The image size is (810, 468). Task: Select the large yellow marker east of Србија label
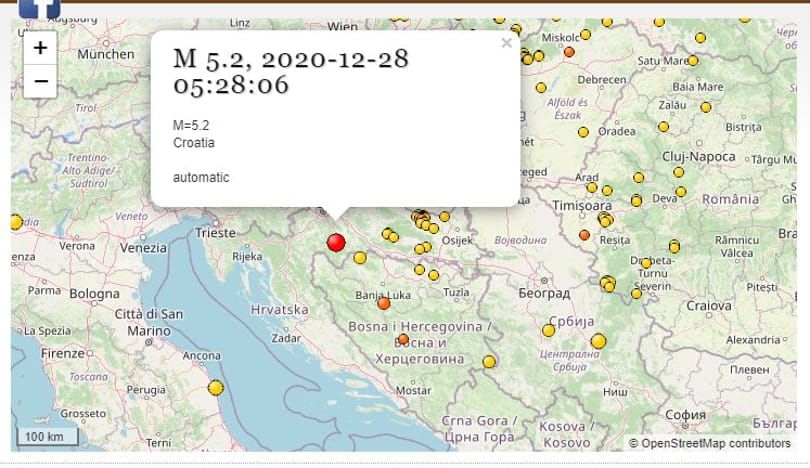point(598,341)
